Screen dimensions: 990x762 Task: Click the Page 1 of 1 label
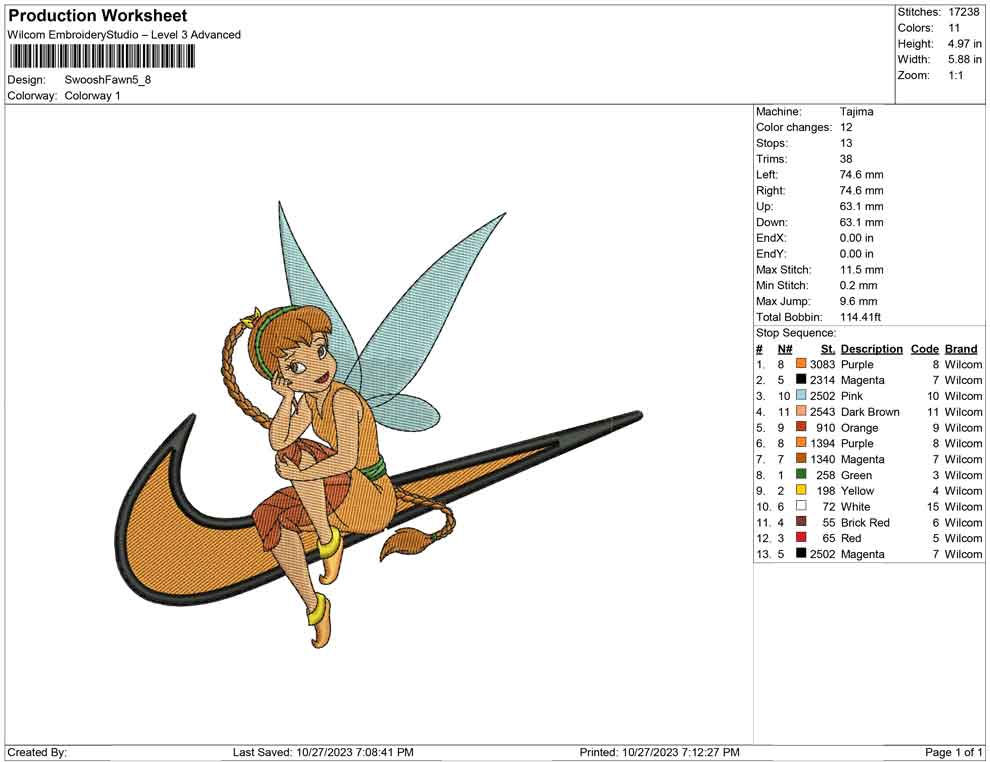(x=953, y=752)
